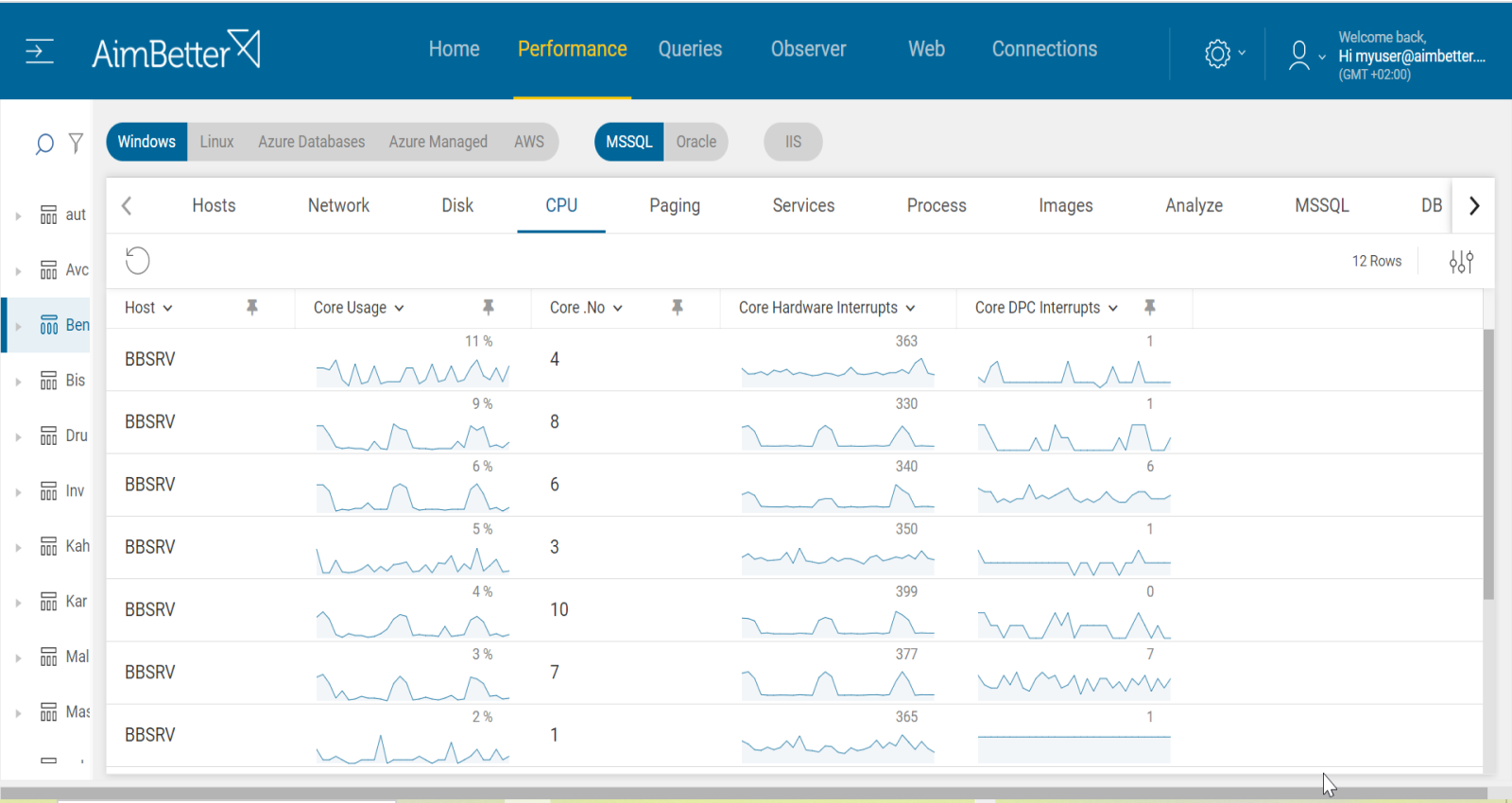This screenshot has width=1512, height=803.
Task: Open Core DPC Interrupts column dropdown
Action: tap(1113, 308)
